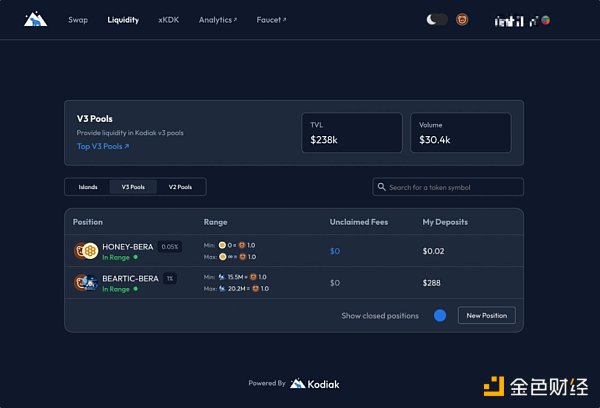The height and width of the screenshot is (408, 600).
Task: Open the connected wallet account menu
Action: [x=515, y=20]
